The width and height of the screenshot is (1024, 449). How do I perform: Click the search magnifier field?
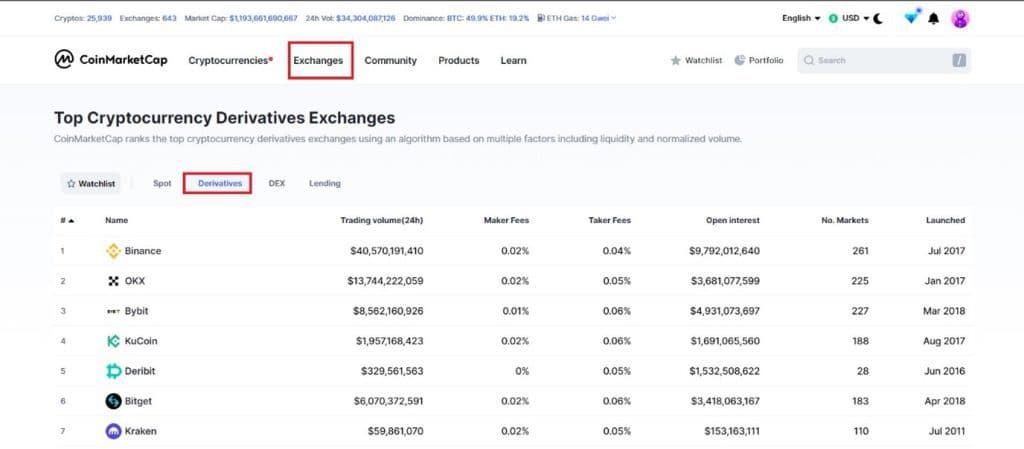(x=884, y=60)
